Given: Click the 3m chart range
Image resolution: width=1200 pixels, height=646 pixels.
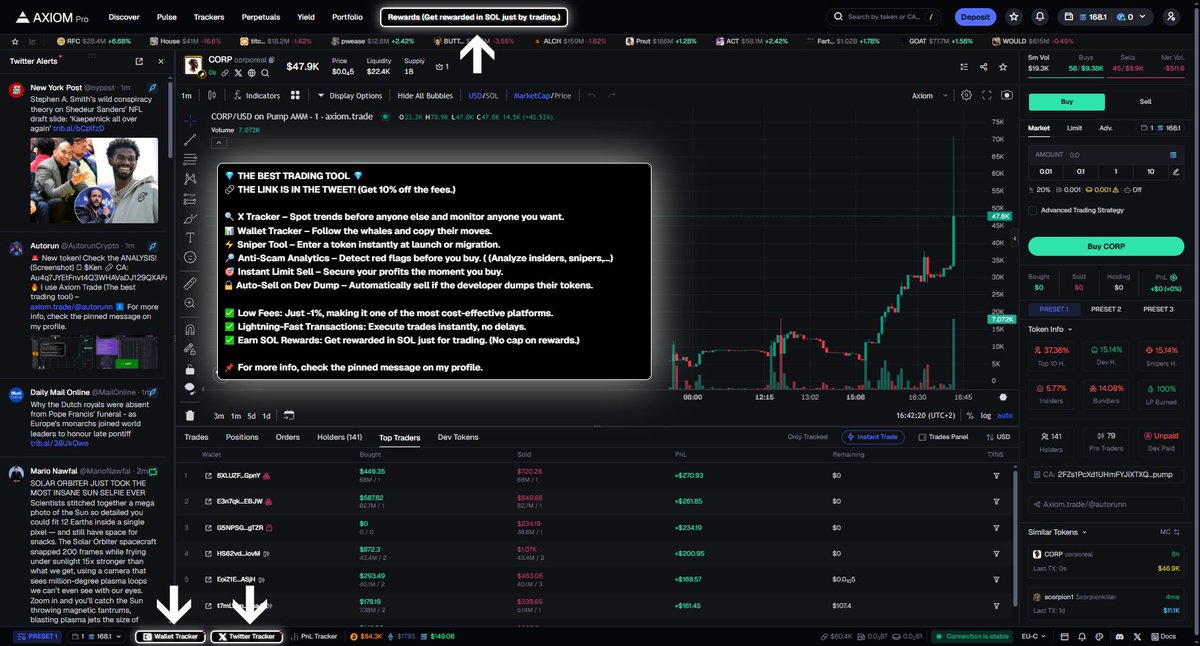Looking at the screenshot, I should [x=219, y=415].
